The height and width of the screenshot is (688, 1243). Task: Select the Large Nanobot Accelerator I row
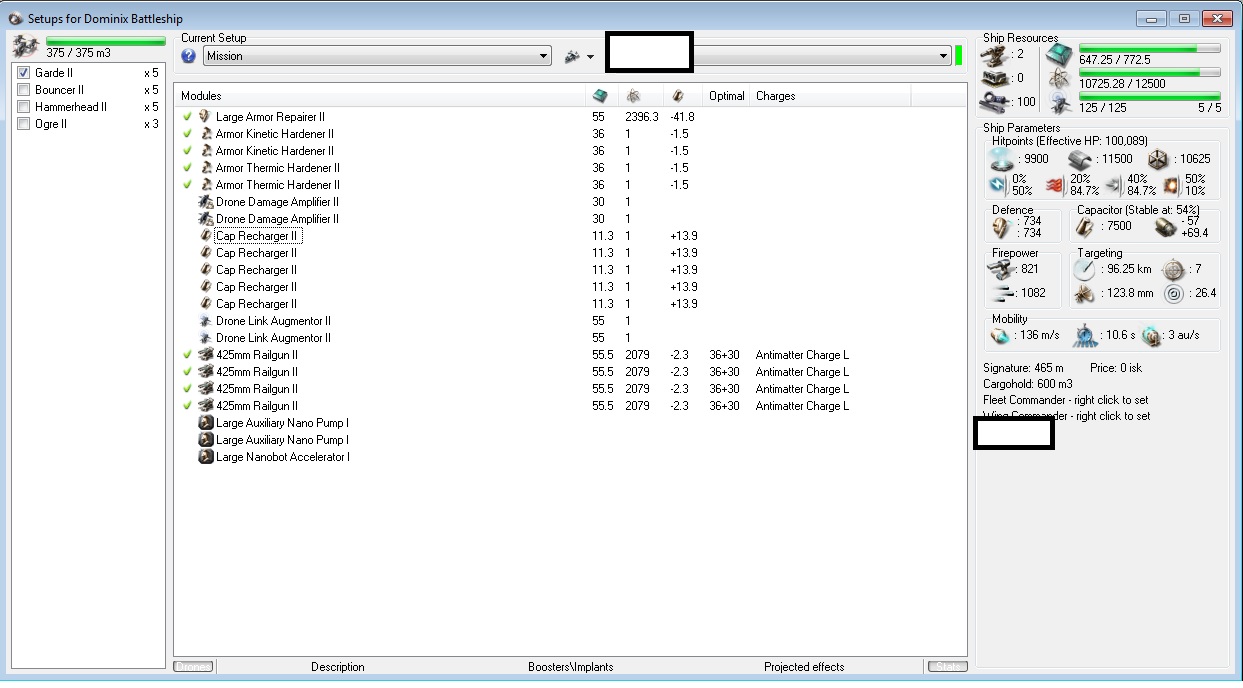click(x=570, y=457)
